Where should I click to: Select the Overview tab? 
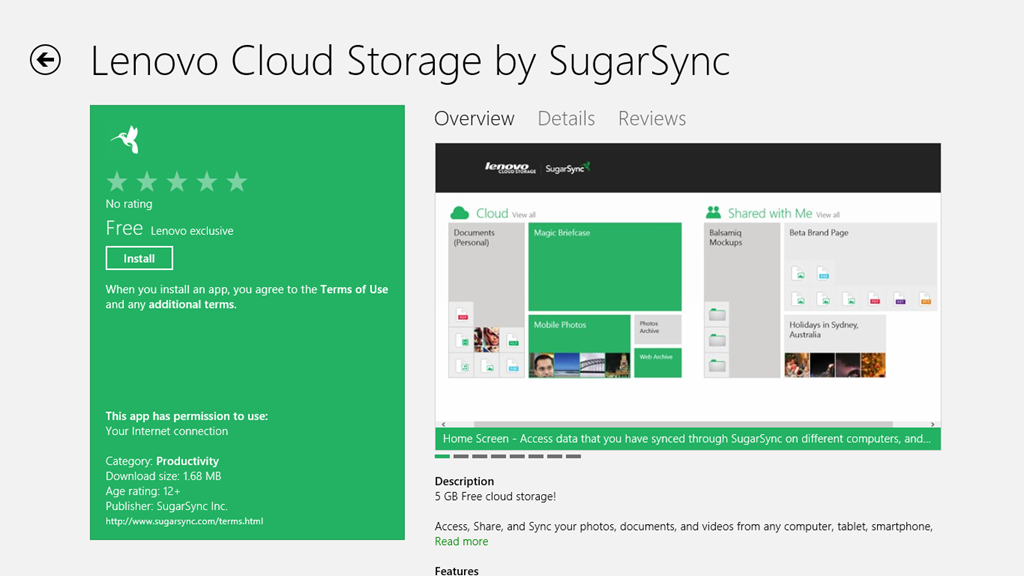[x=474, y=119]
